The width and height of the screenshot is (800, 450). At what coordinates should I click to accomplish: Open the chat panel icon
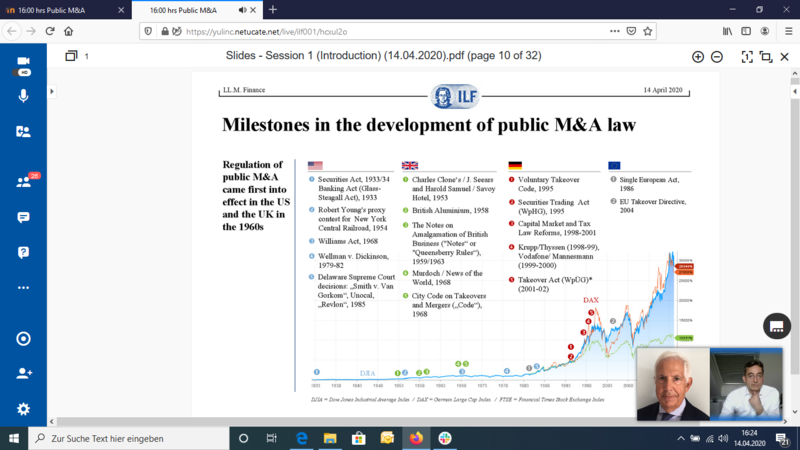coord(23,217)
